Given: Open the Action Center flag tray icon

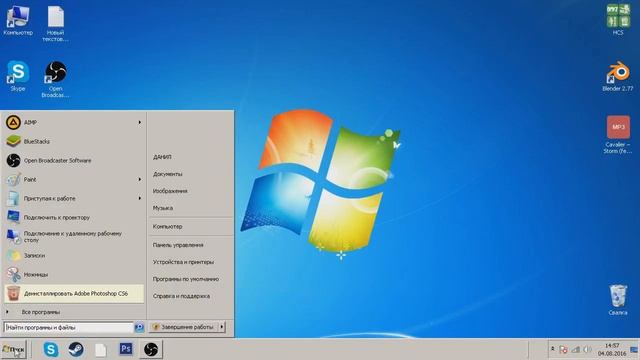Looking at the screenshot, I should (x=563, y=350).
